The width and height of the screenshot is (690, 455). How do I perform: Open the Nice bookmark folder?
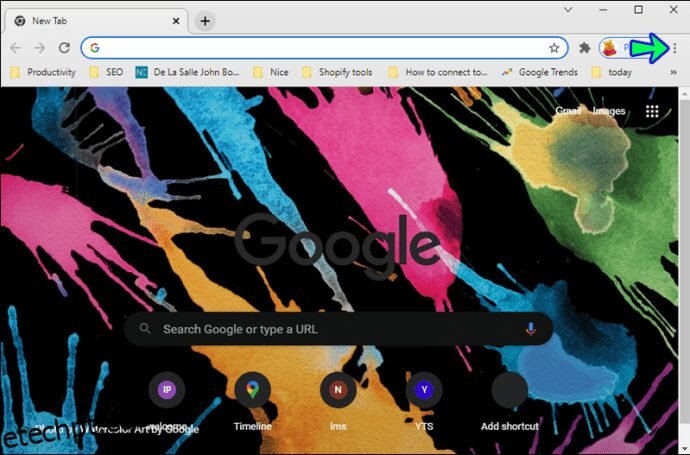coord(271,72)
